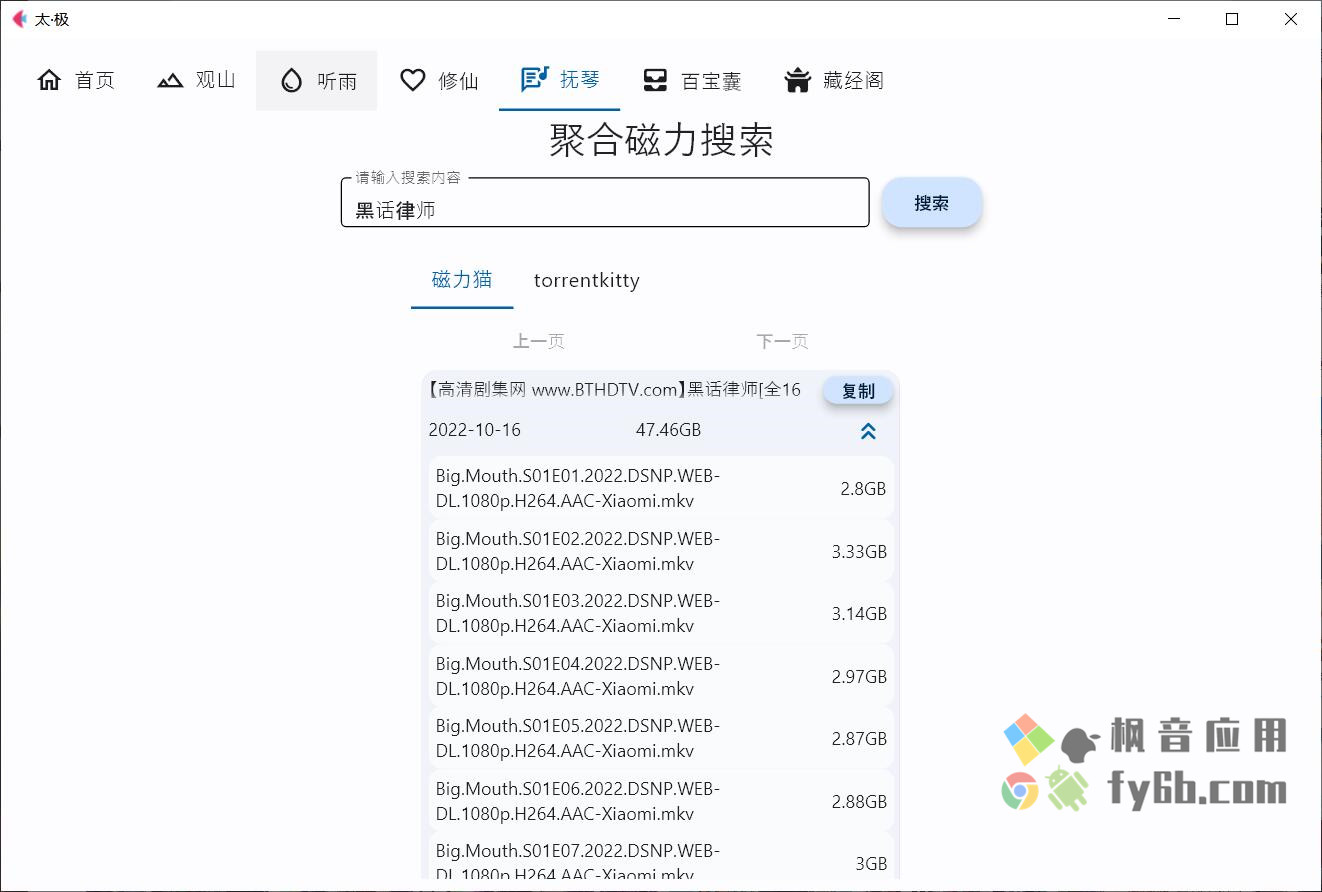Click the 3.14GB size value
Viewport: 1322px width, 892px height.
[859, 614]
